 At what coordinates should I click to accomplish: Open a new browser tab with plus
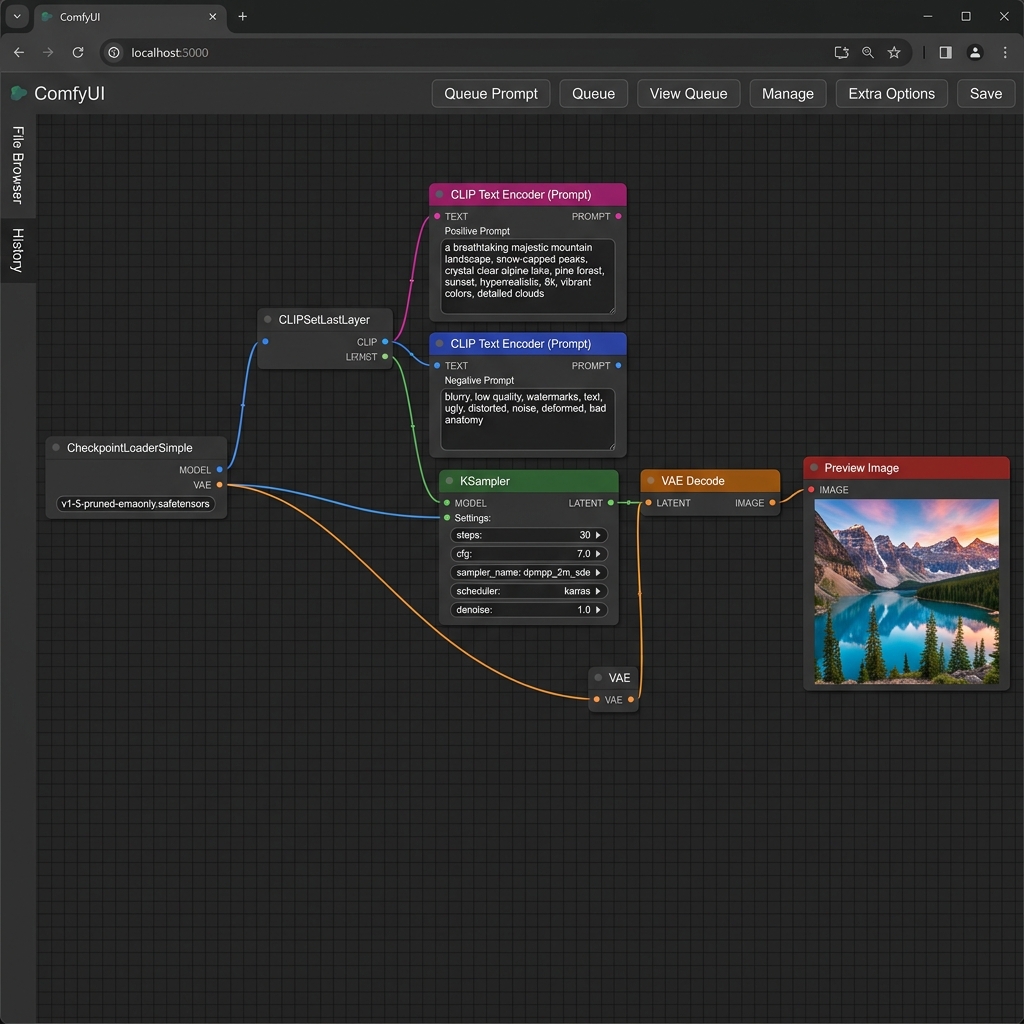(242, 16)
